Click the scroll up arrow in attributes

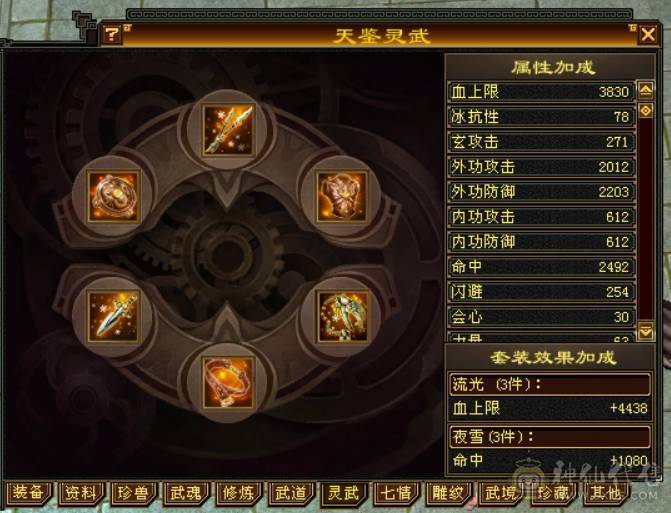coord(646,90)
